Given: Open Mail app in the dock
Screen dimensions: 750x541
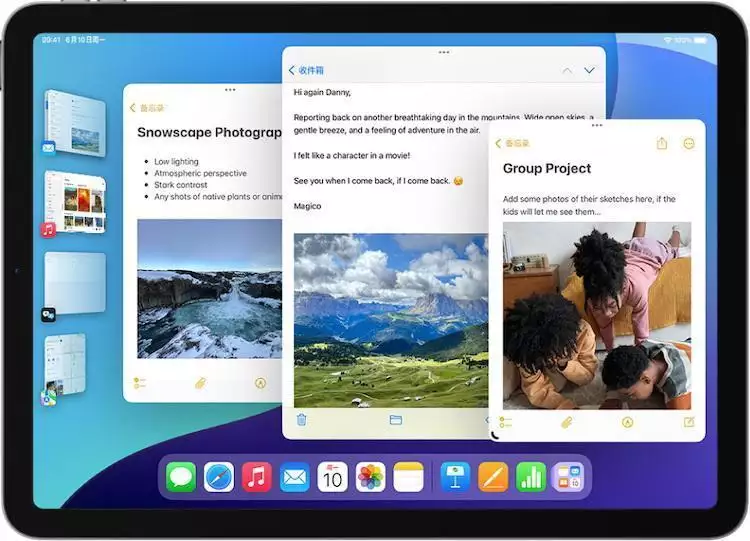Looking at the screenshot, I should 295,477.
